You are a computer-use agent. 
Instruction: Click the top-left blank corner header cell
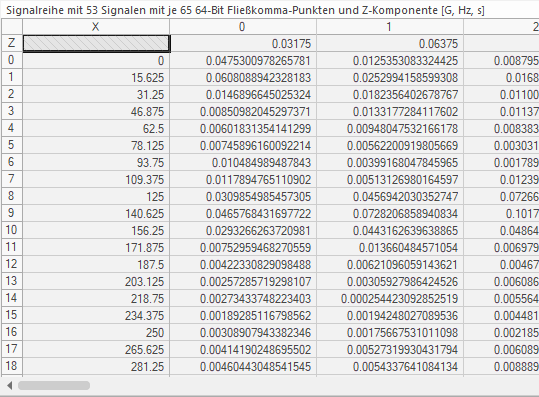point(12,26)
